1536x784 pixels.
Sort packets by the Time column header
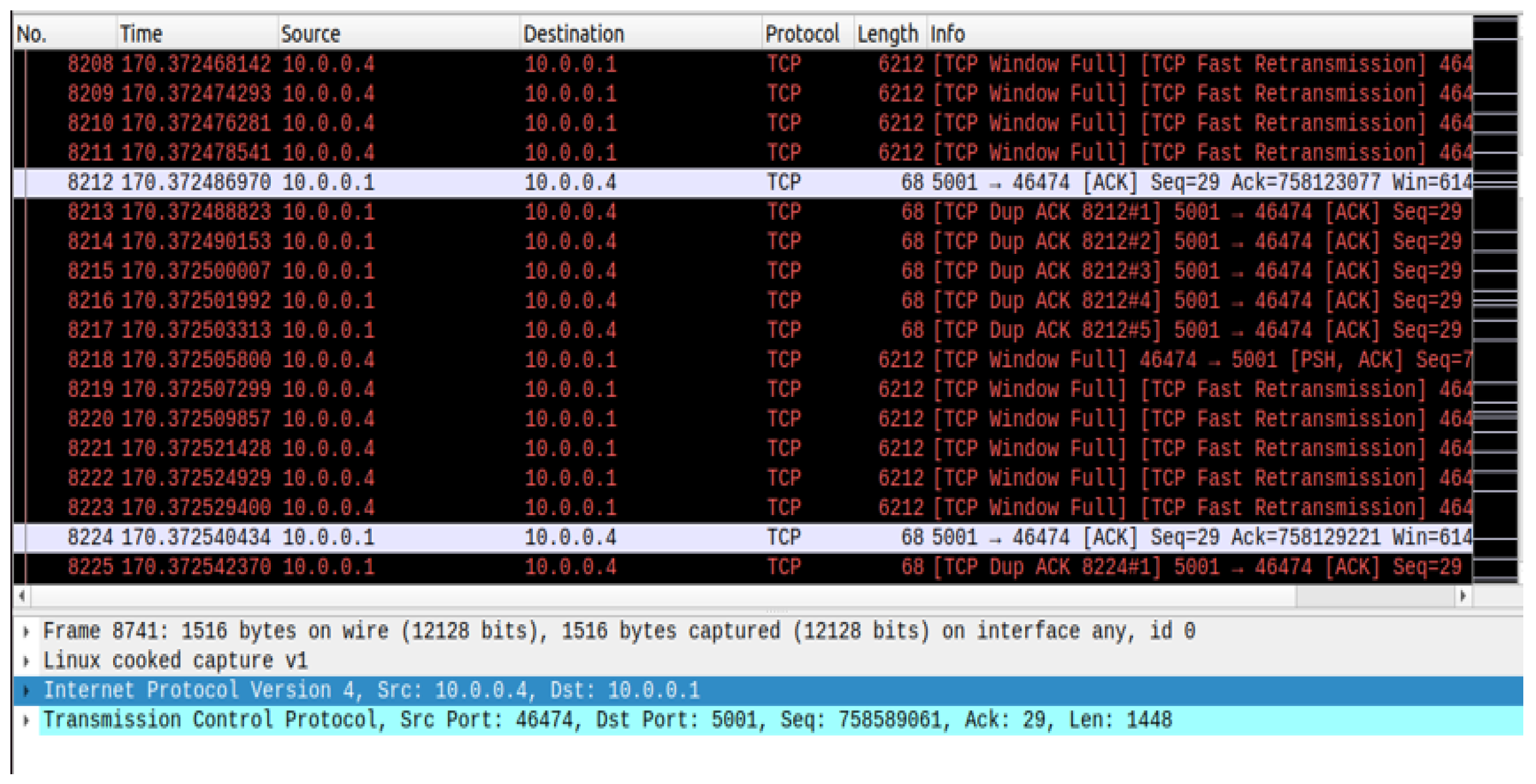[x=141, y=34]
